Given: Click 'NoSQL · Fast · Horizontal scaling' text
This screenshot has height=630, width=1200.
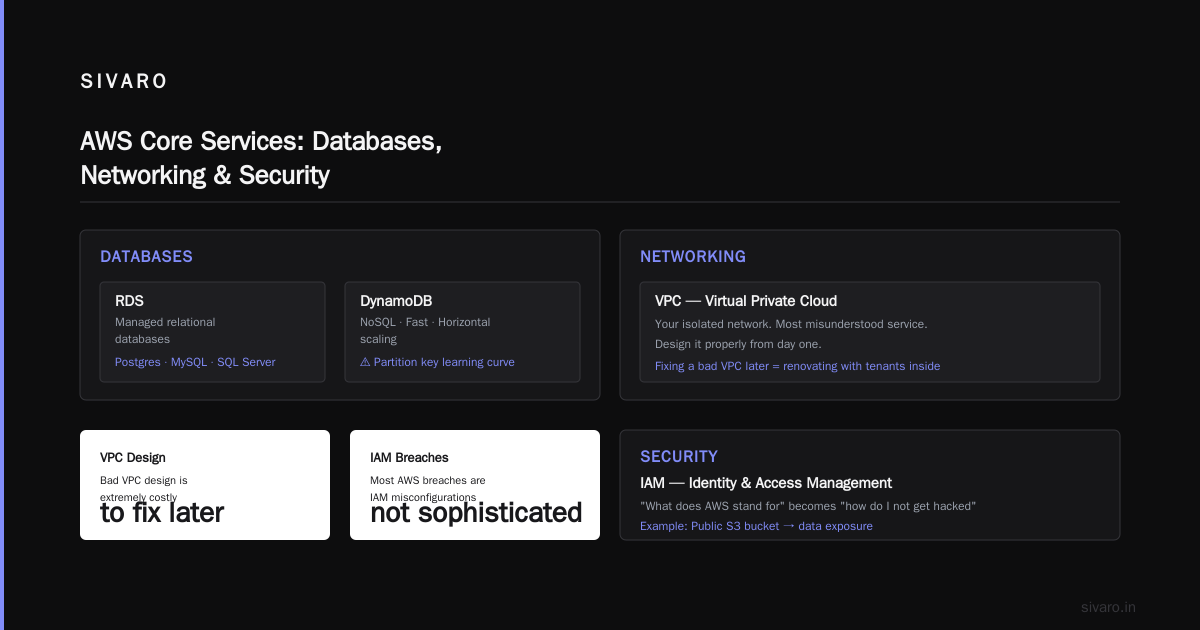Looking at the screenshot, I should 425,331.
